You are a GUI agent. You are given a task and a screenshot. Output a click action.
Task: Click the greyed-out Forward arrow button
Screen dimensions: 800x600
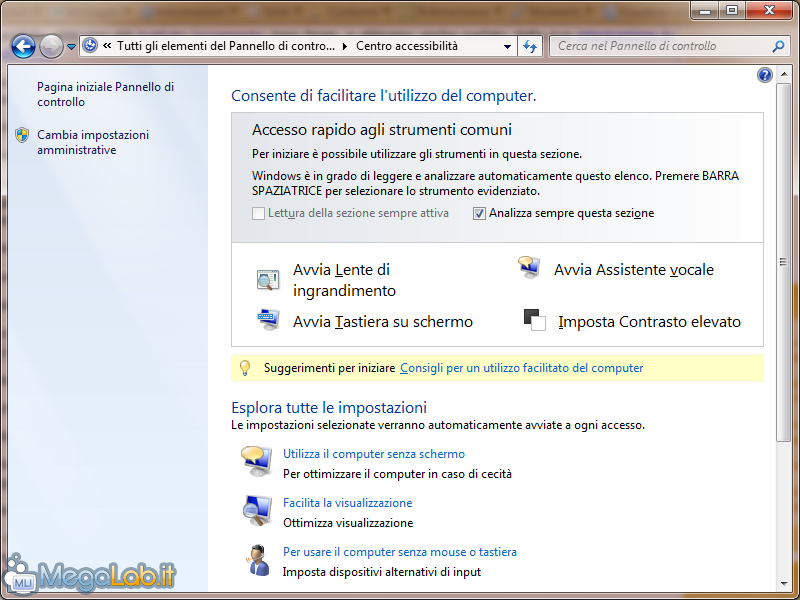point(51,46)
